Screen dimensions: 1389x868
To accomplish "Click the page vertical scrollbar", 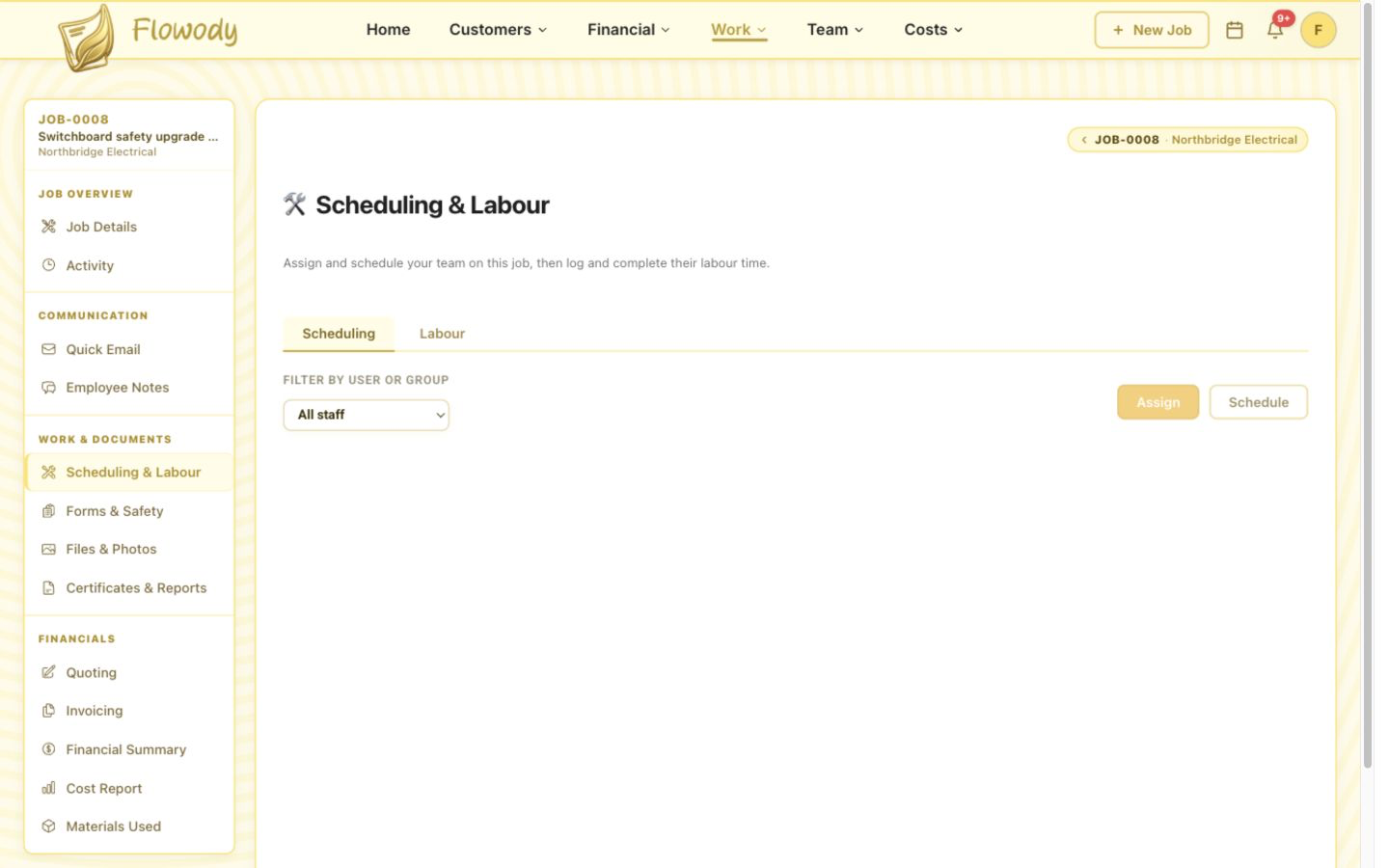I will [1367, 386].
